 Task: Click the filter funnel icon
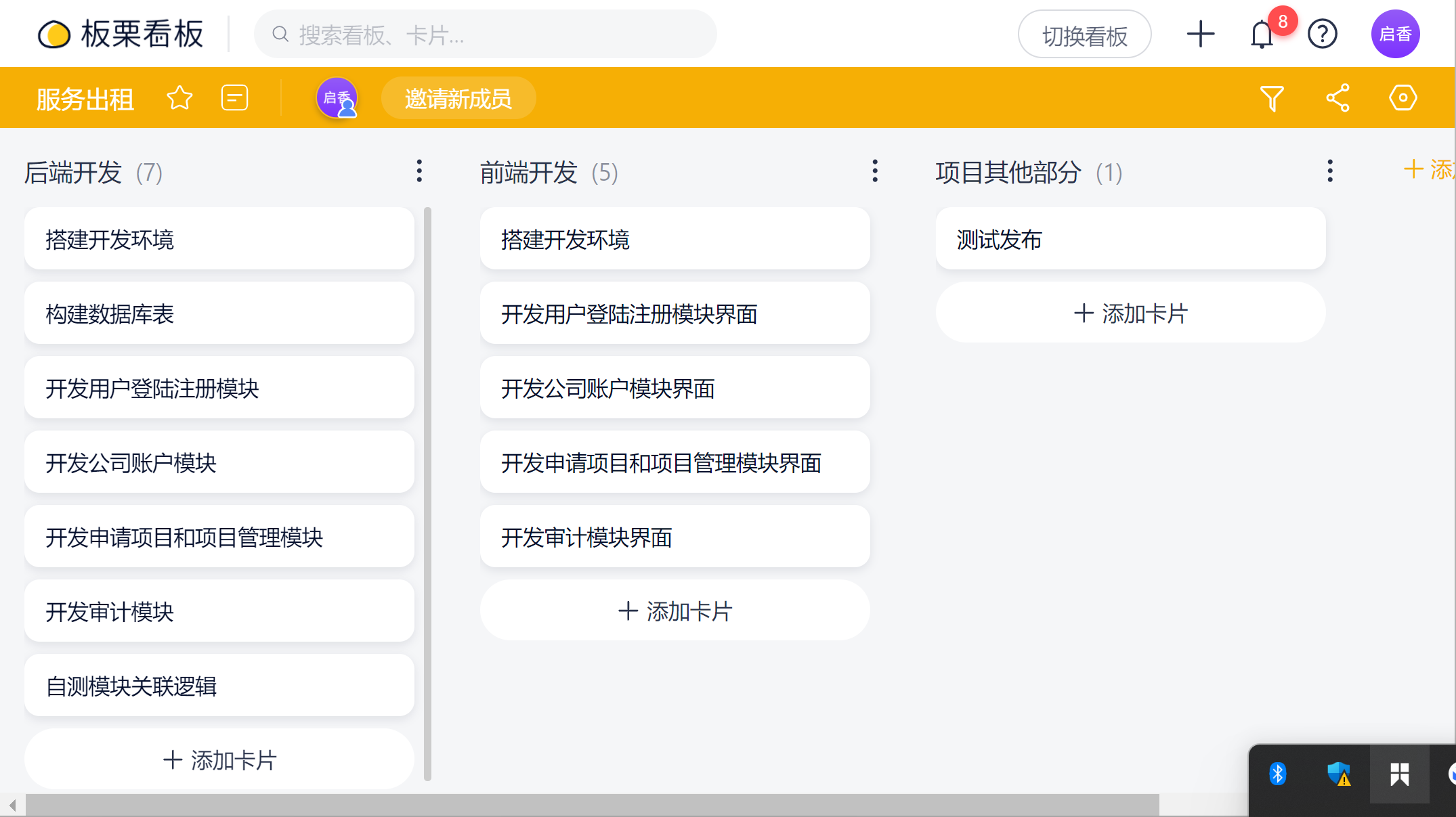1271,99
